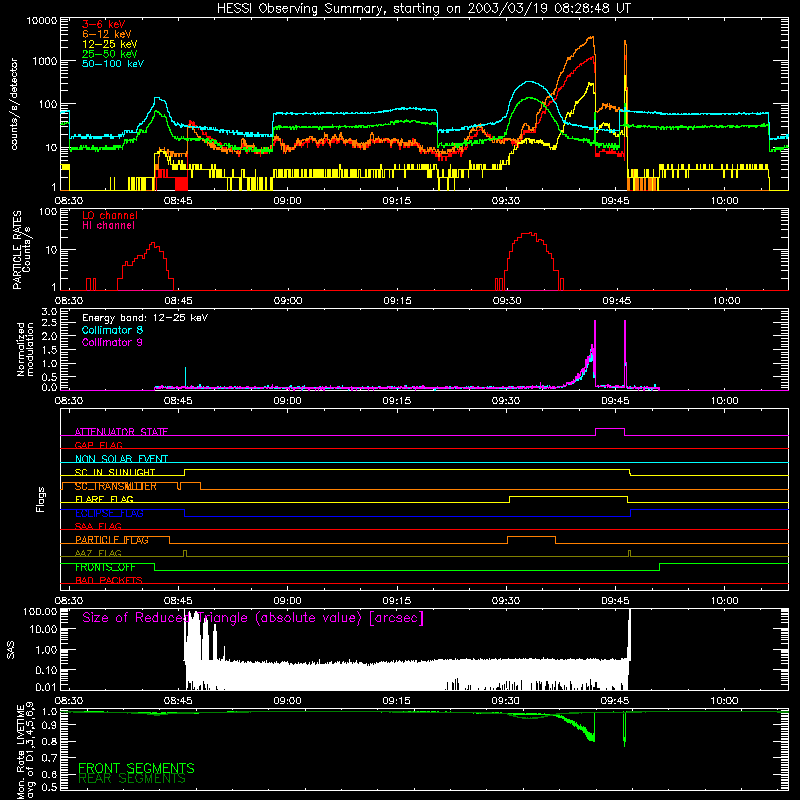Click the 09:15 tick under the count-rate plot
Screen dimensions: 800x800
[396, 201]
